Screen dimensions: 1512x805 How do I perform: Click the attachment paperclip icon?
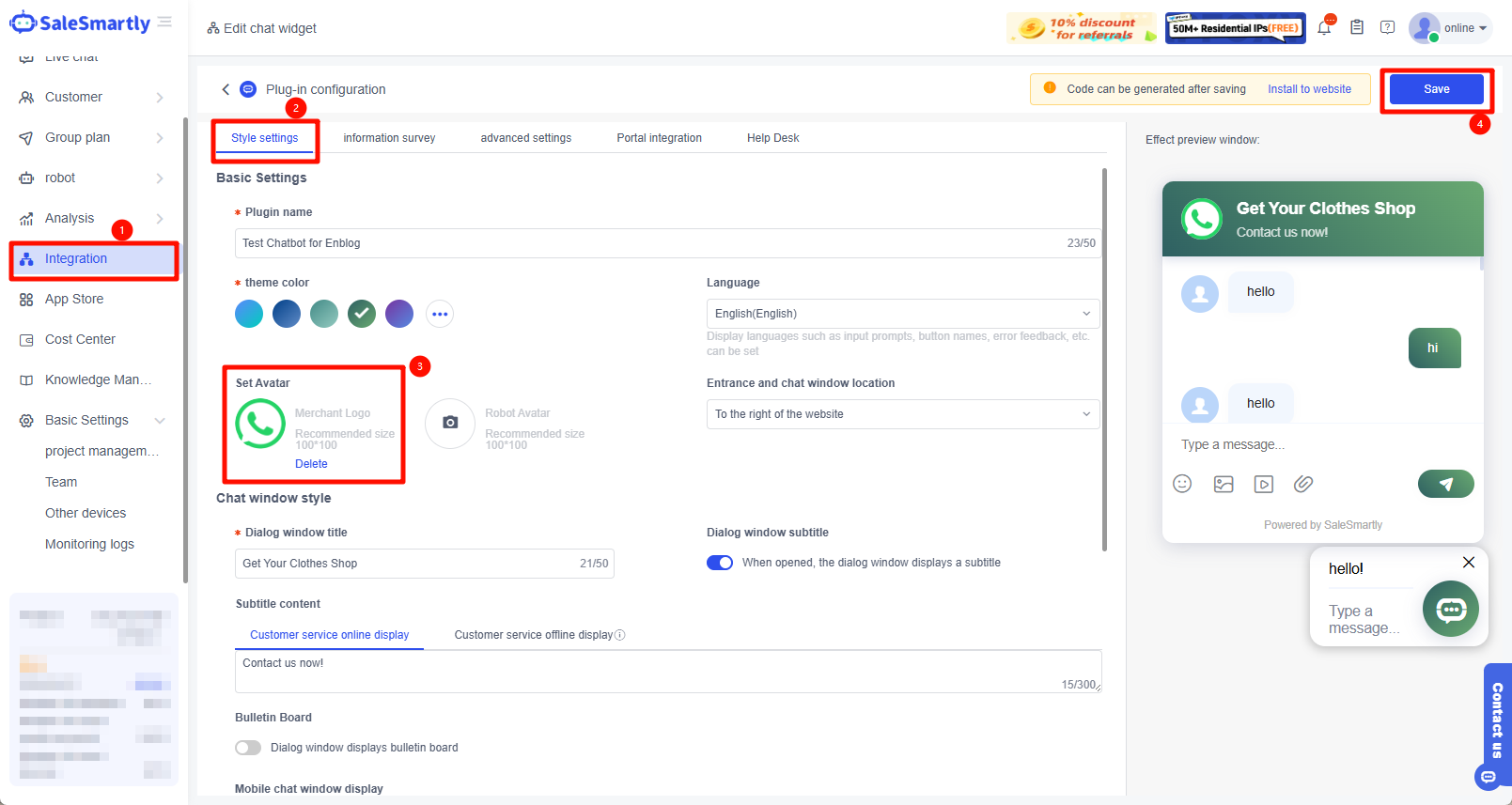(1302, 484)
